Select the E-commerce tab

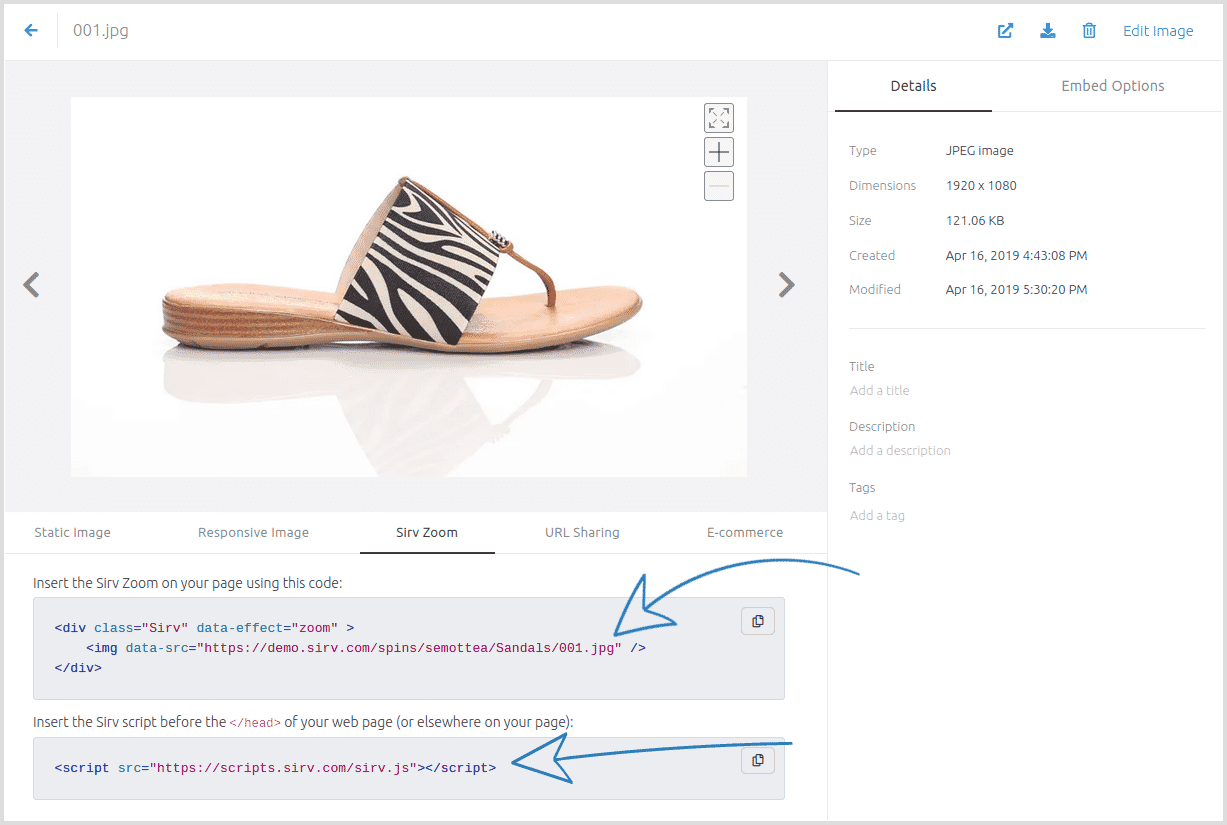point(745,532)
